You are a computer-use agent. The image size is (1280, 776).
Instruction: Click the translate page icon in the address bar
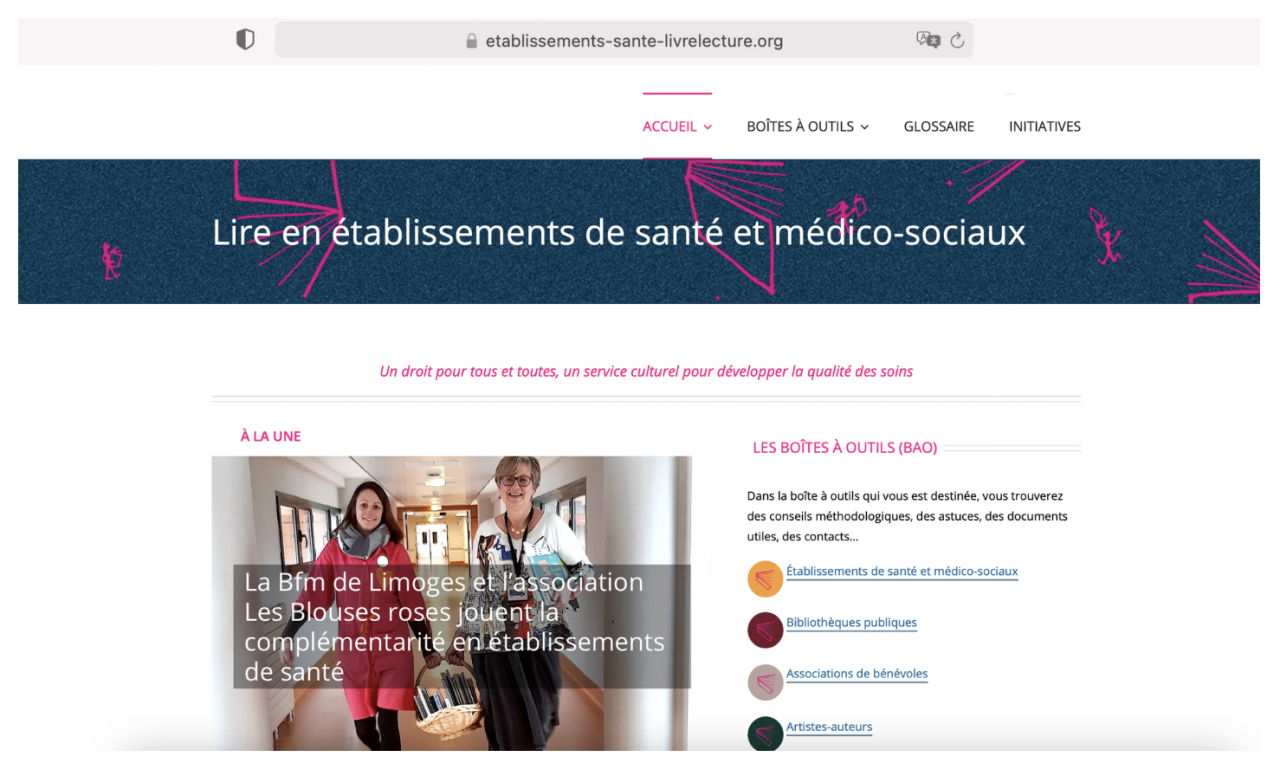click(x=928, y=40)
